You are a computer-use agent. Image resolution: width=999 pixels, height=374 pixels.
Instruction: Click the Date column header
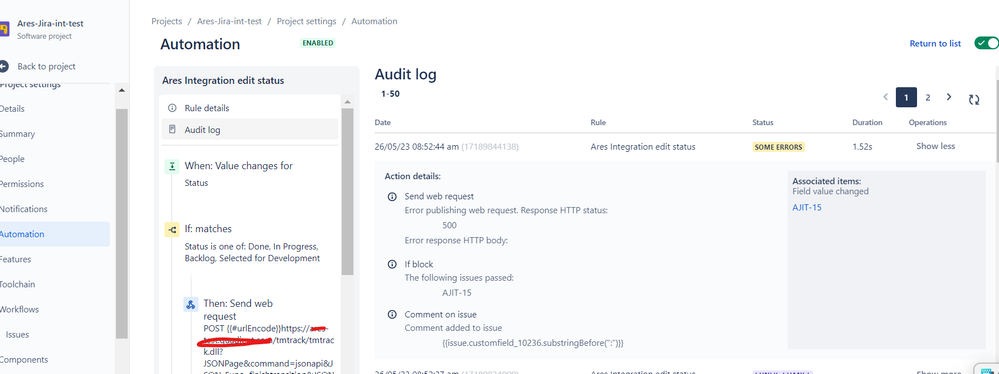point(383,122)
